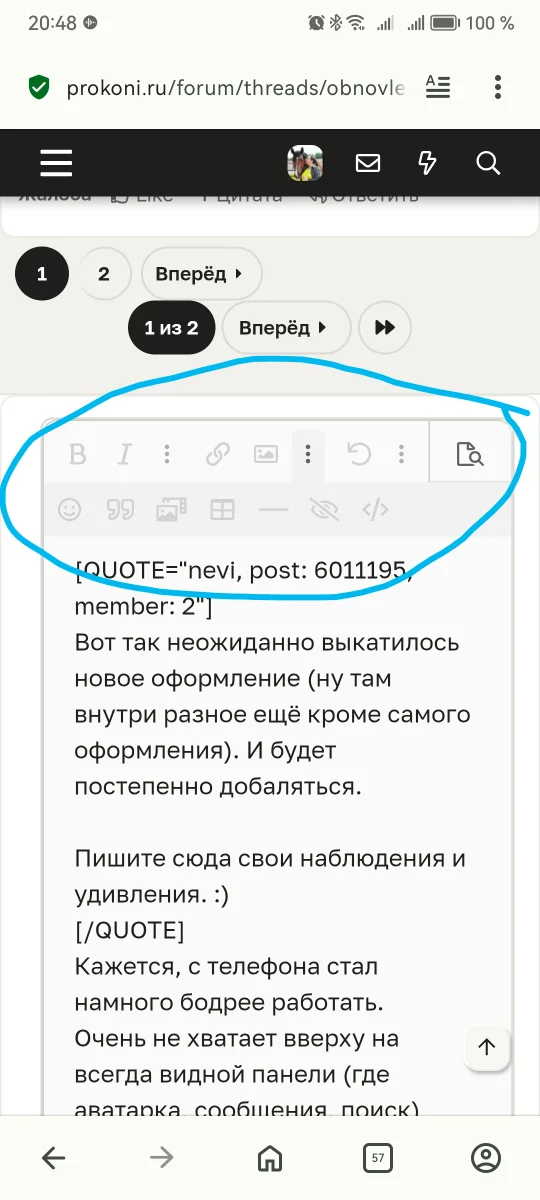Insert a spoiler with the crossed-eye icon
Screen dimensions: 540x1200
tap(324, 510)
